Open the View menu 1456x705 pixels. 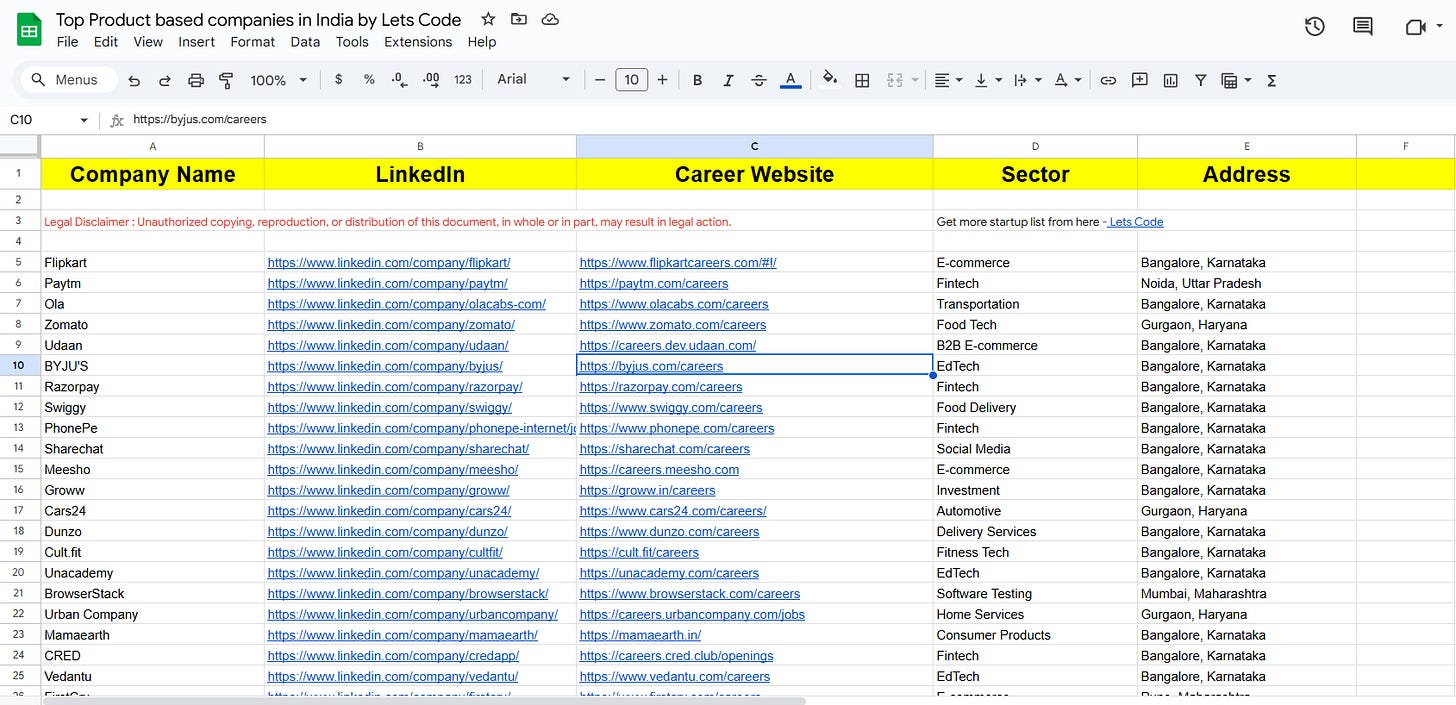(148, 42)
